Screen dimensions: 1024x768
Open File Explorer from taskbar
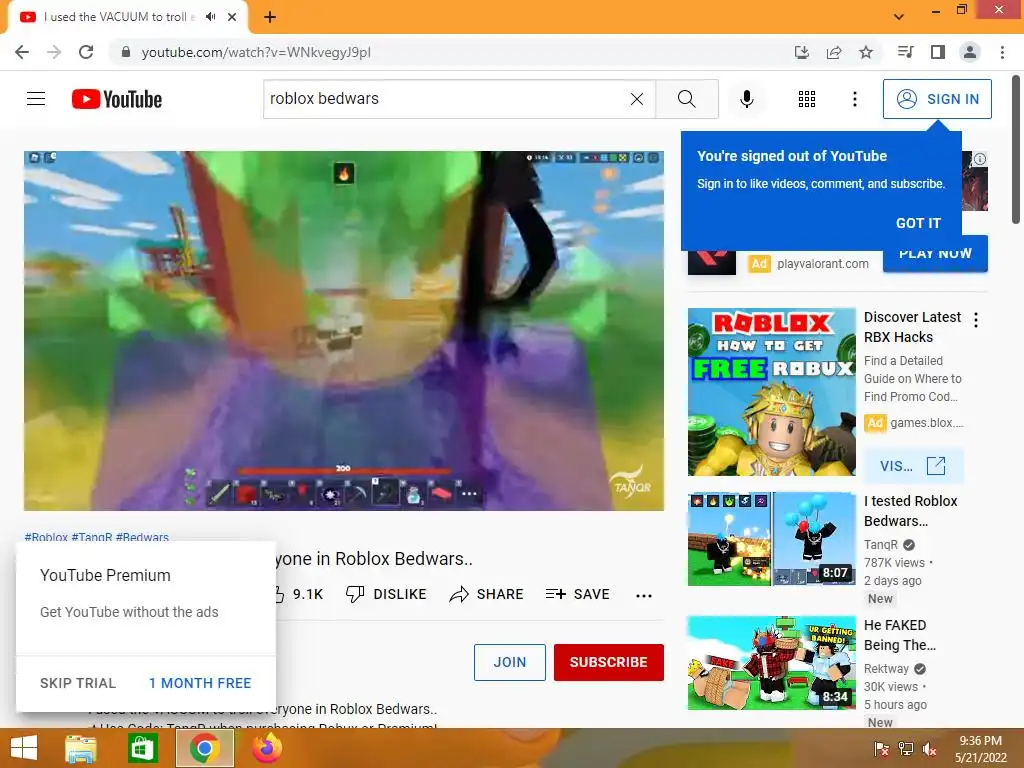81,748
